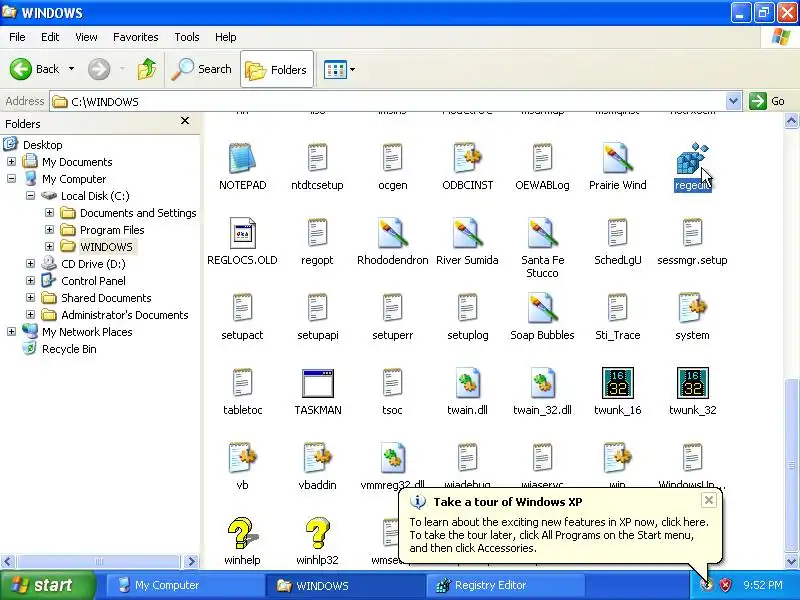The image size is (800, 600).
Task: Select the Soap Bubbles bitmap
Action: coord(542,308)
